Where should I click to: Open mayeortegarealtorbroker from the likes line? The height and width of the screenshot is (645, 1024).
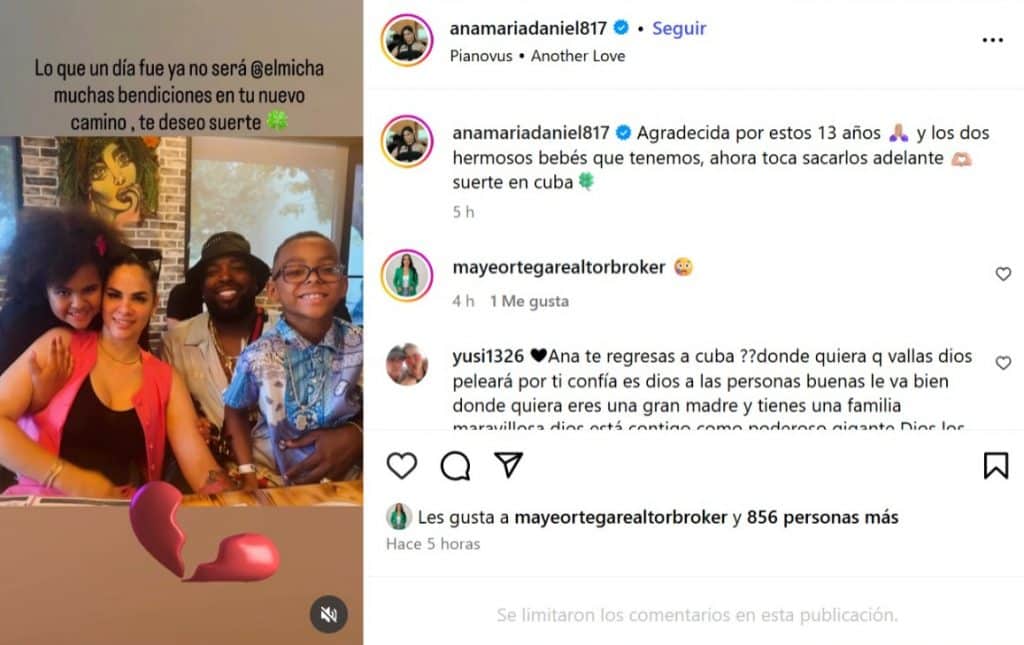[621, 518]
